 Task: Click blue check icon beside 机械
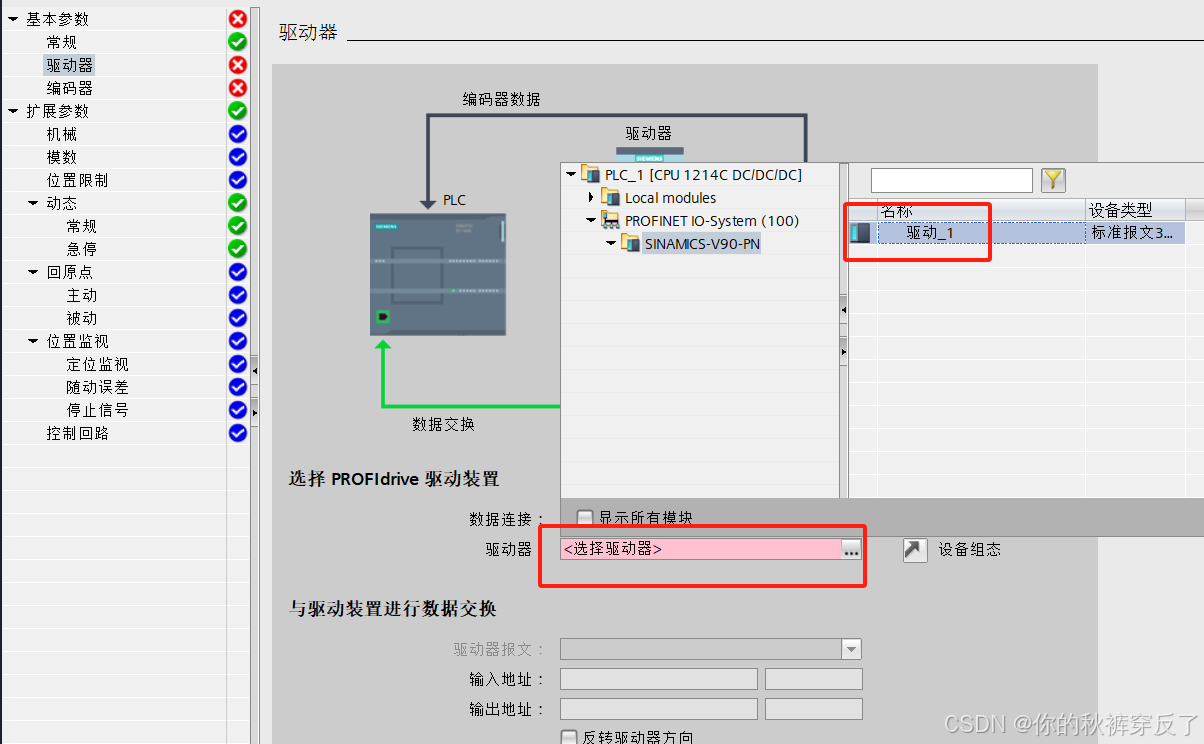point(237,134)
